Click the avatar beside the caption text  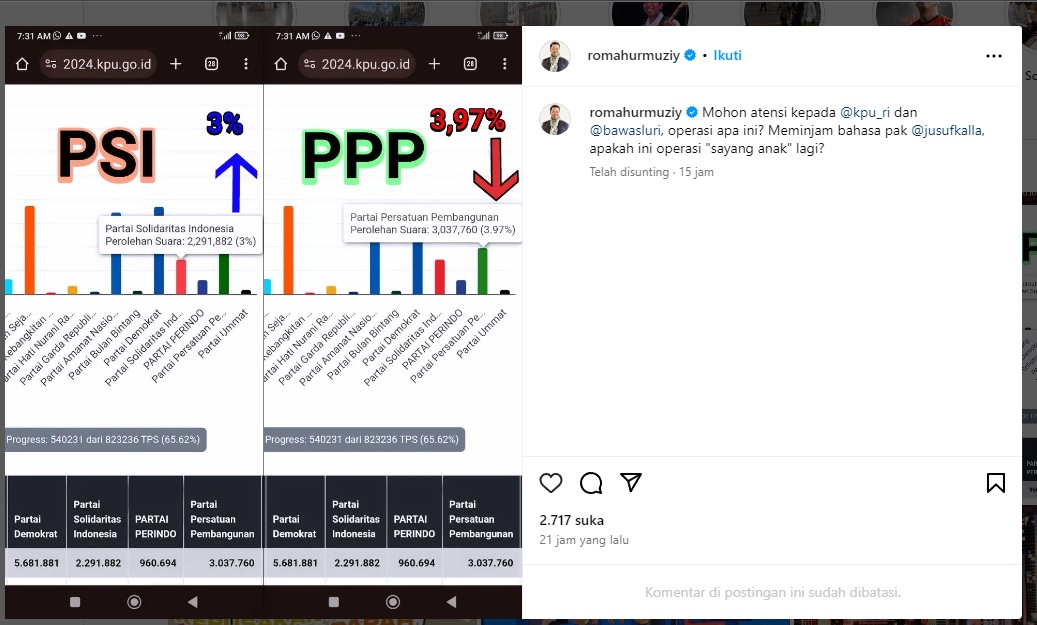coord(555,119)
